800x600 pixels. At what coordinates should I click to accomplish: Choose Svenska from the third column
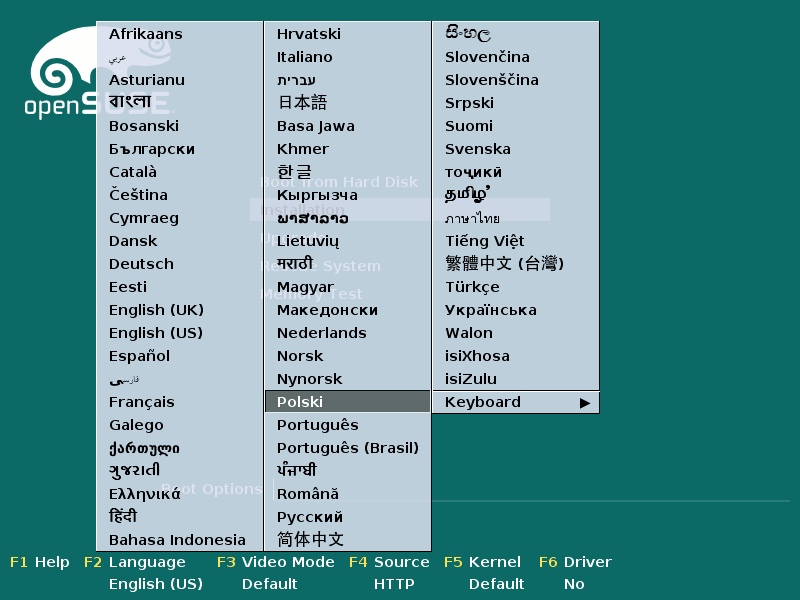pyautogui.click(x=477, y=149)
